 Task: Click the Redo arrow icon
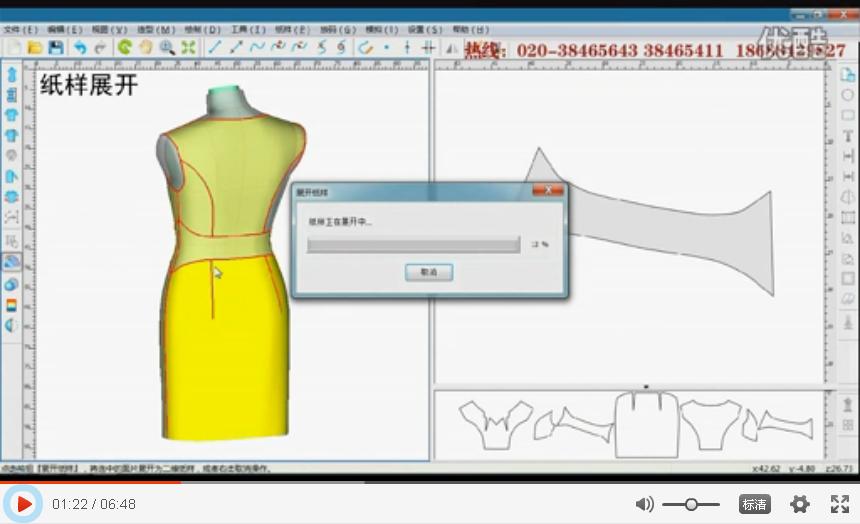click(100, 47)
